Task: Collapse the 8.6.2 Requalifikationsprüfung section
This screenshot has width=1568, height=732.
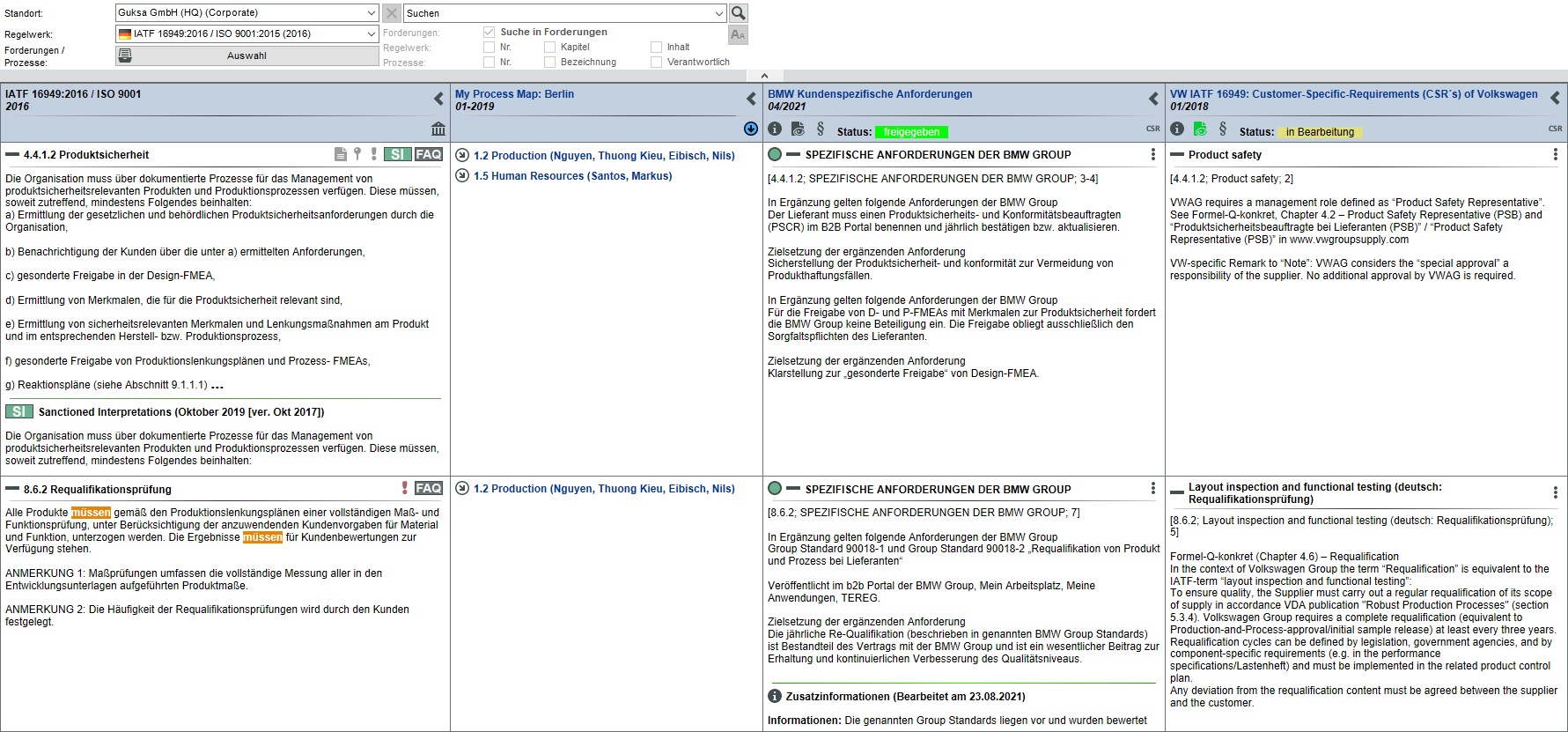Action: pos(12,489)
